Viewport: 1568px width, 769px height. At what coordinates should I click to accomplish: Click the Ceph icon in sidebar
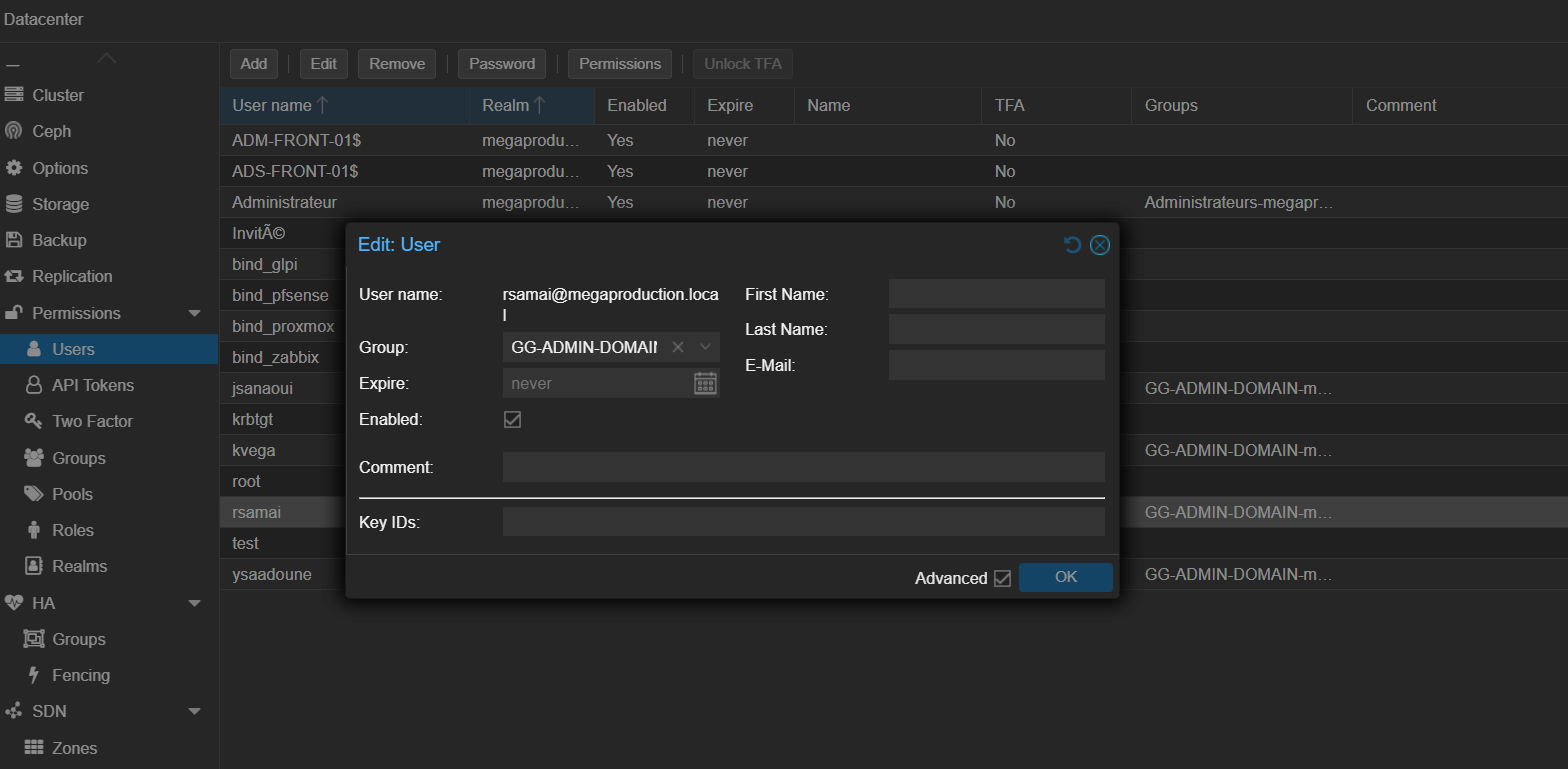[x=14, y=132]
